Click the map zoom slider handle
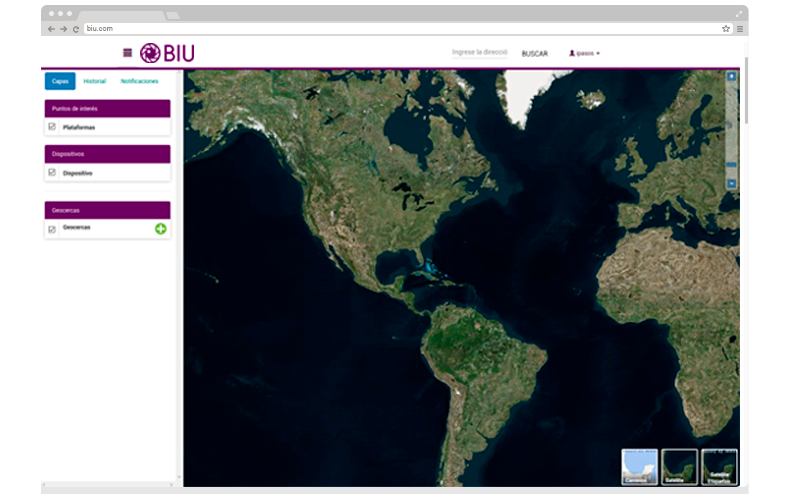 pyautogui.click(x=731, y=163)
